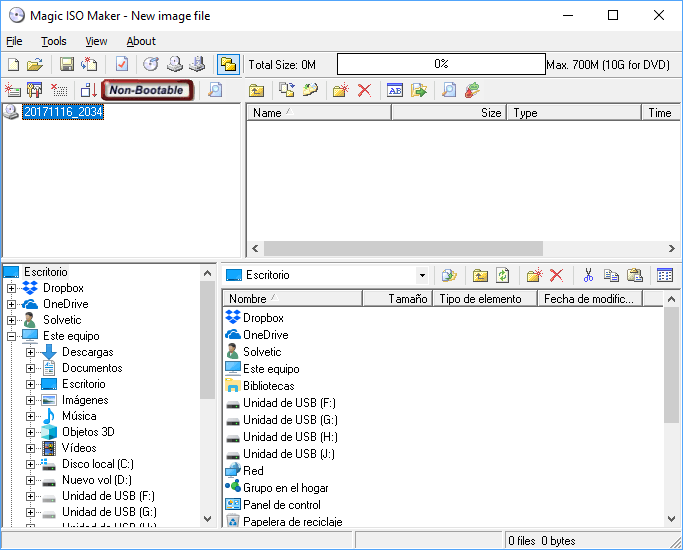The width and height of the screenshot is (683, 550).
Task: Click the sort order icon with red arrow
Action: point(89,90)
